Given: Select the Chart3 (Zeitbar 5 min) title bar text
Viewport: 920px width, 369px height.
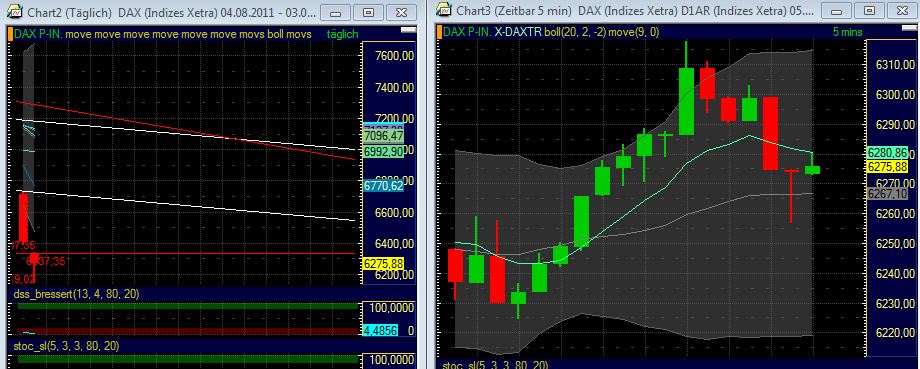Looking at the screenshot, I should tap(635, 10).
